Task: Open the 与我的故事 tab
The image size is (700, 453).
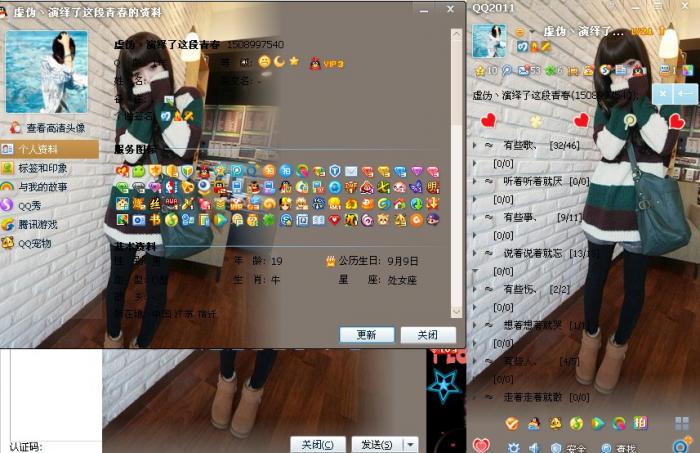Action: coord(50,187)
